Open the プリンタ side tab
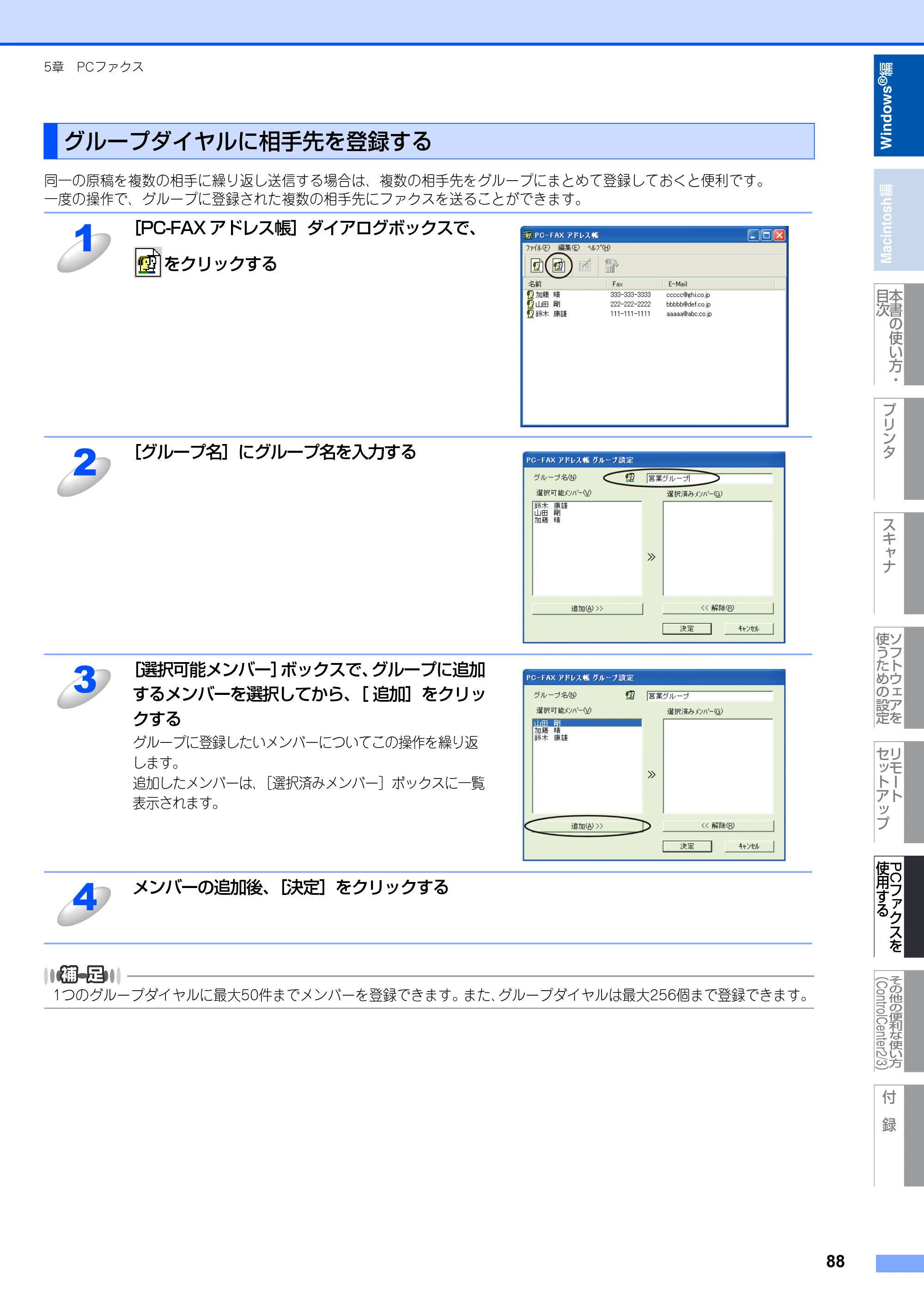Image resolution: width=924 pixels, height=1308 pixels. click(x=899, y=449)
